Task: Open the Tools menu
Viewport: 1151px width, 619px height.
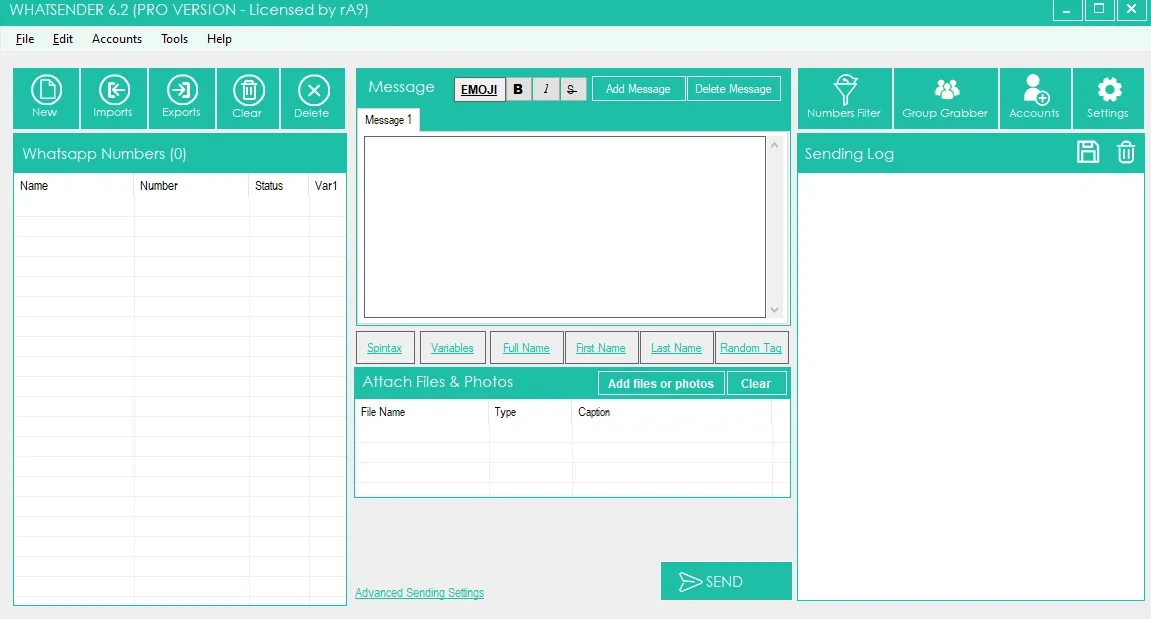Action: click(175, 39)
